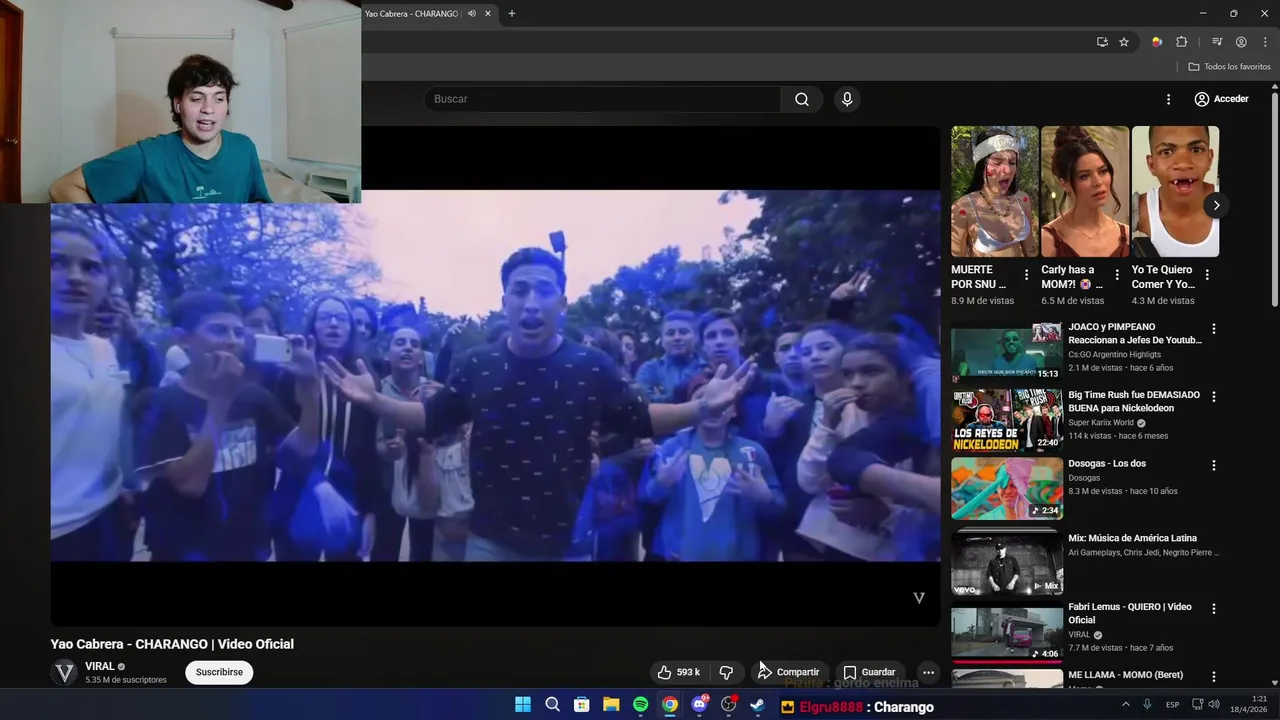Switch to Chrome taskbar icon
The width and height of the screenshot is (1280, 720).
coord(670,705)
